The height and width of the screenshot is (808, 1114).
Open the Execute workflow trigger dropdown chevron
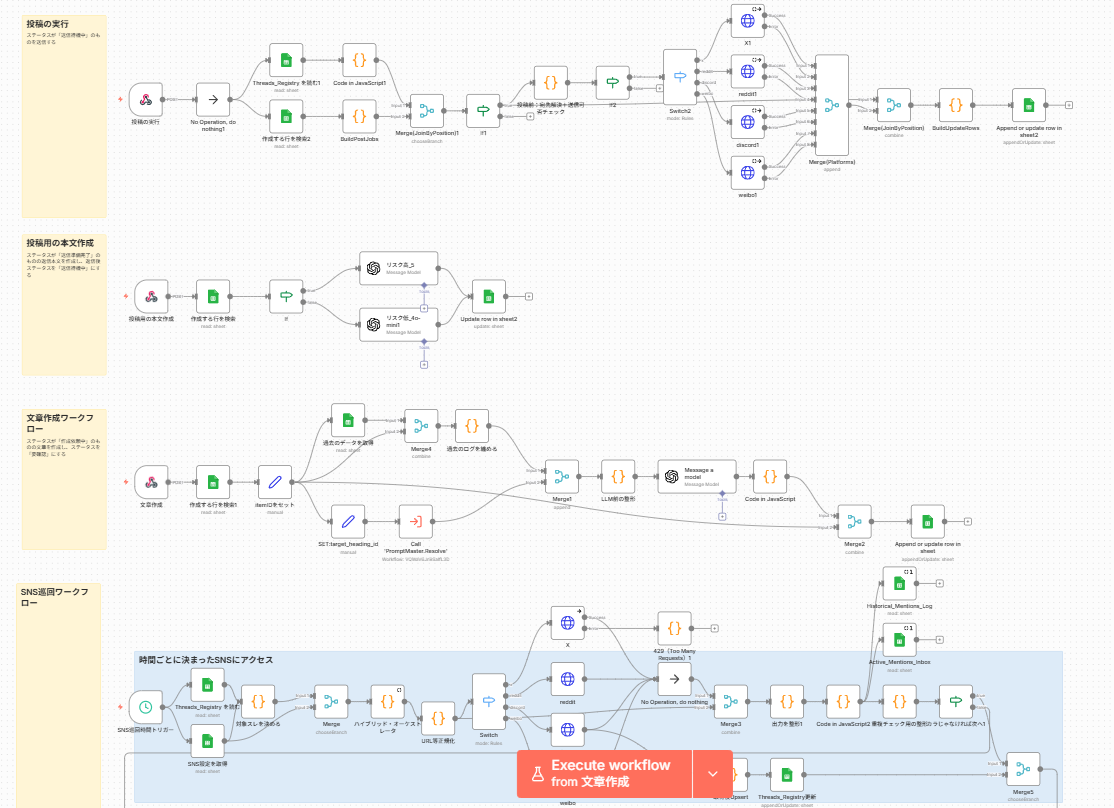[x=713, y=774]
